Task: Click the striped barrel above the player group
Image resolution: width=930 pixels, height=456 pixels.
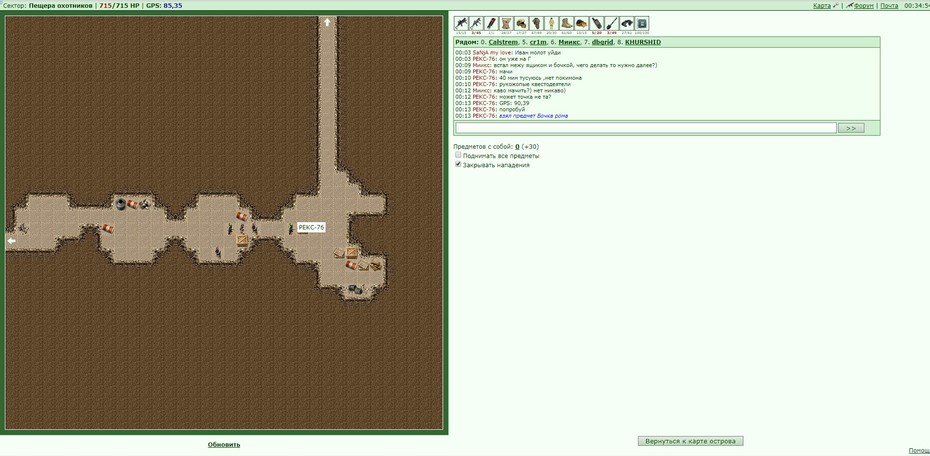Action: coord(242,216)
